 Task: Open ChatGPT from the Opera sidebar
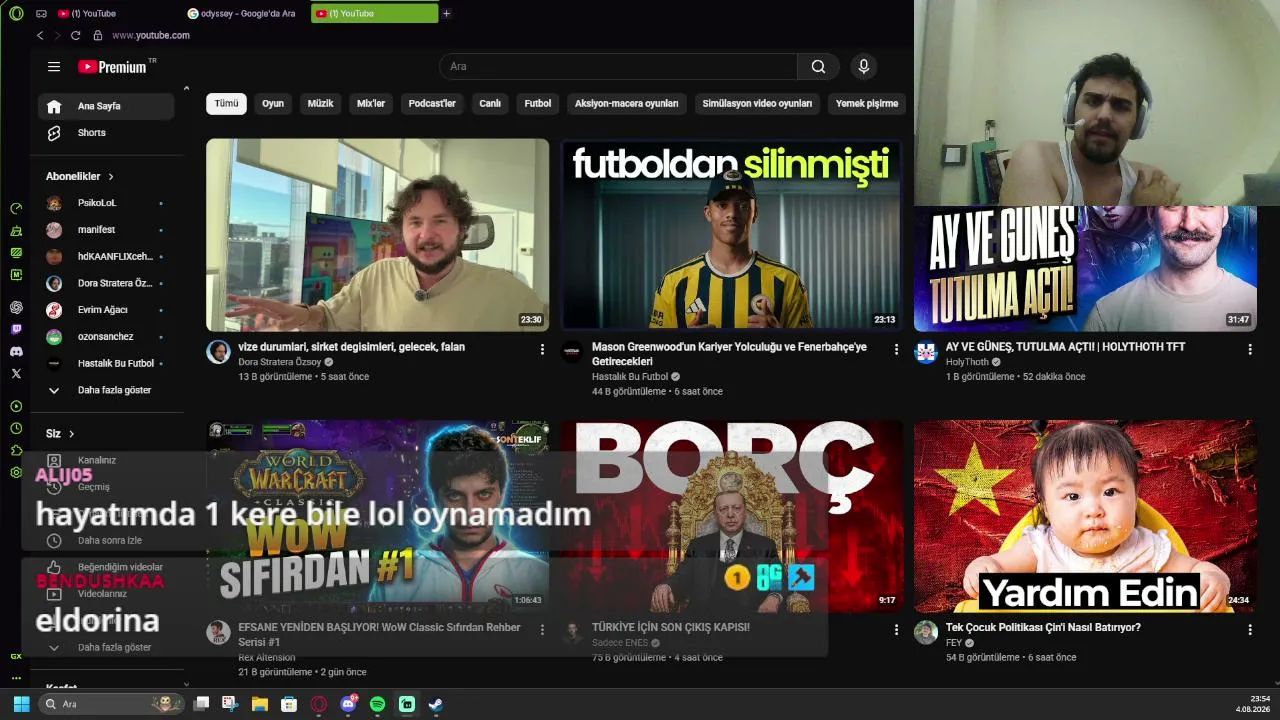coord(16,307)
